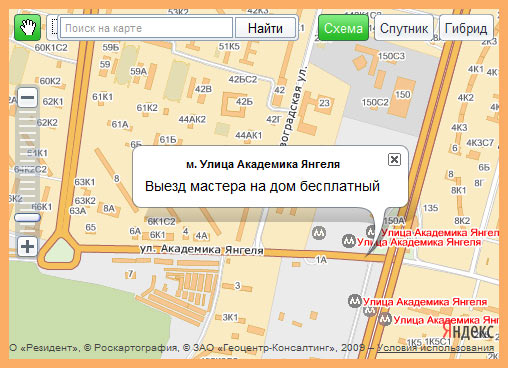Click building label '6Б'
Screen dimensions: 508x368
(x=484, y=167)
